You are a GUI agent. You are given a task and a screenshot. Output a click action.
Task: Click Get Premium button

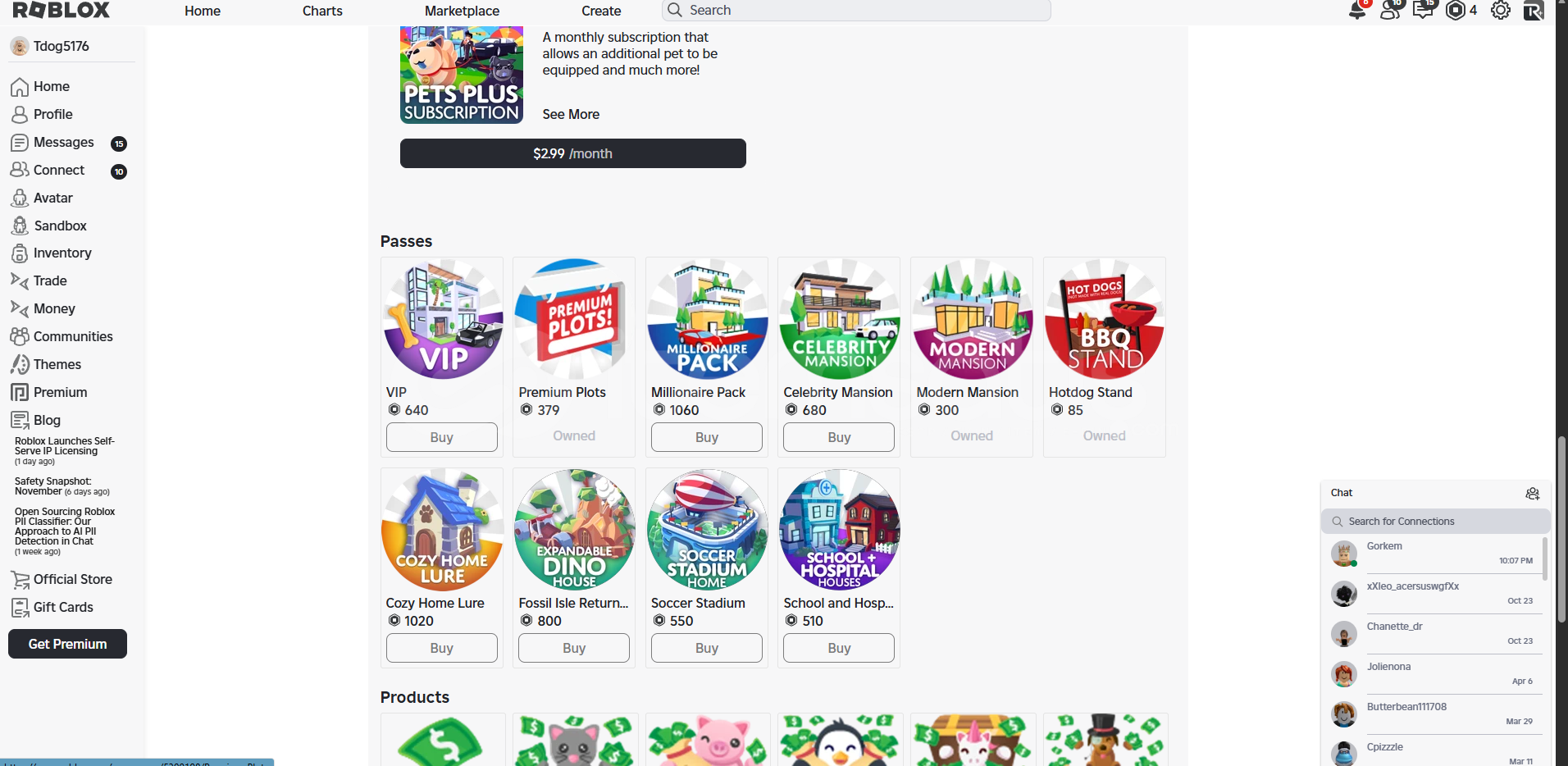tap(67, 644)
